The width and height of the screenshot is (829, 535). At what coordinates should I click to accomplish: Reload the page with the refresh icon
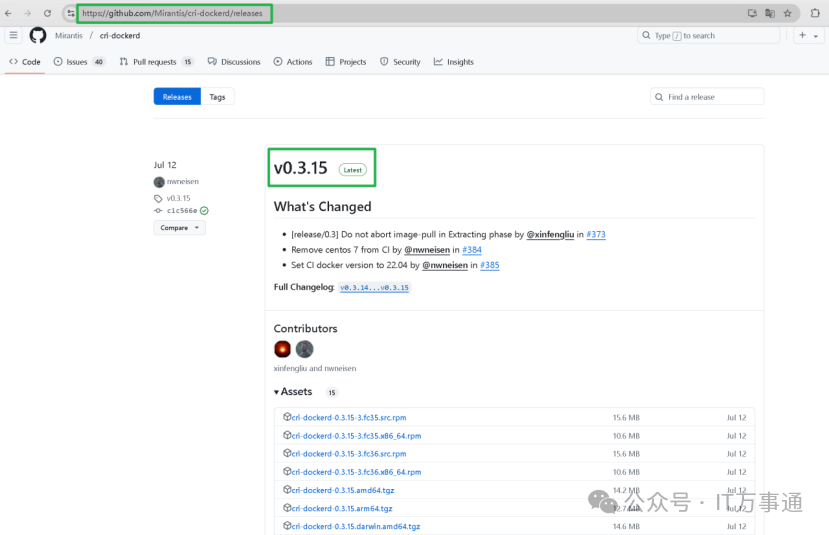click(x=48, y=13)
